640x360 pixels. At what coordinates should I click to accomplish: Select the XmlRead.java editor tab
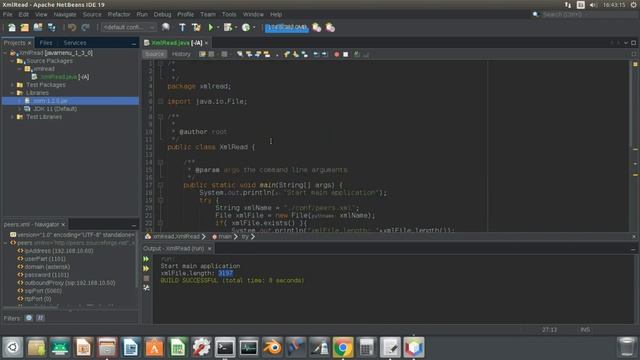176,43
